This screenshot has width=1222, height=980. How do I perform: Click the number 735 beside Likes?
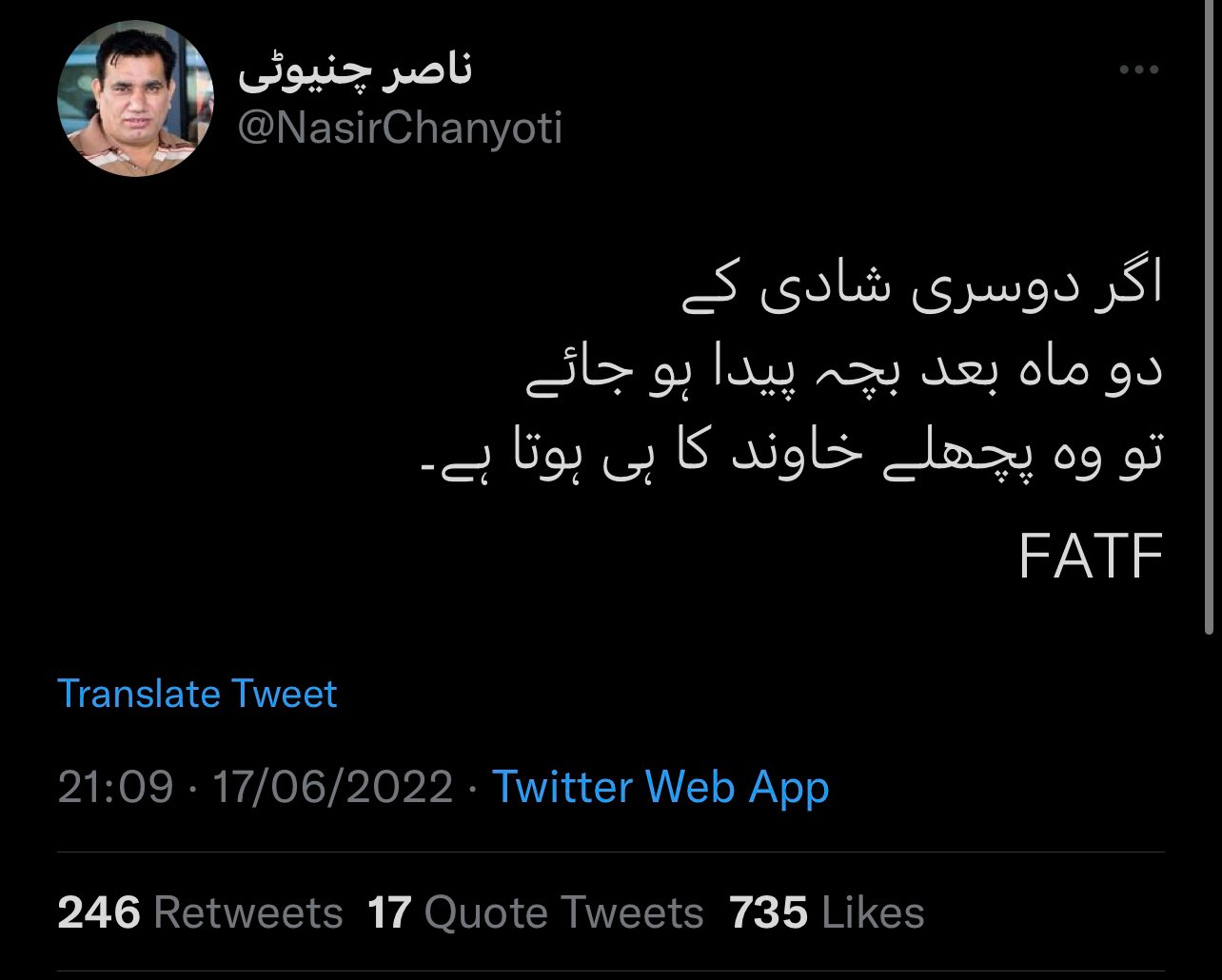click(x=769, y=913)
